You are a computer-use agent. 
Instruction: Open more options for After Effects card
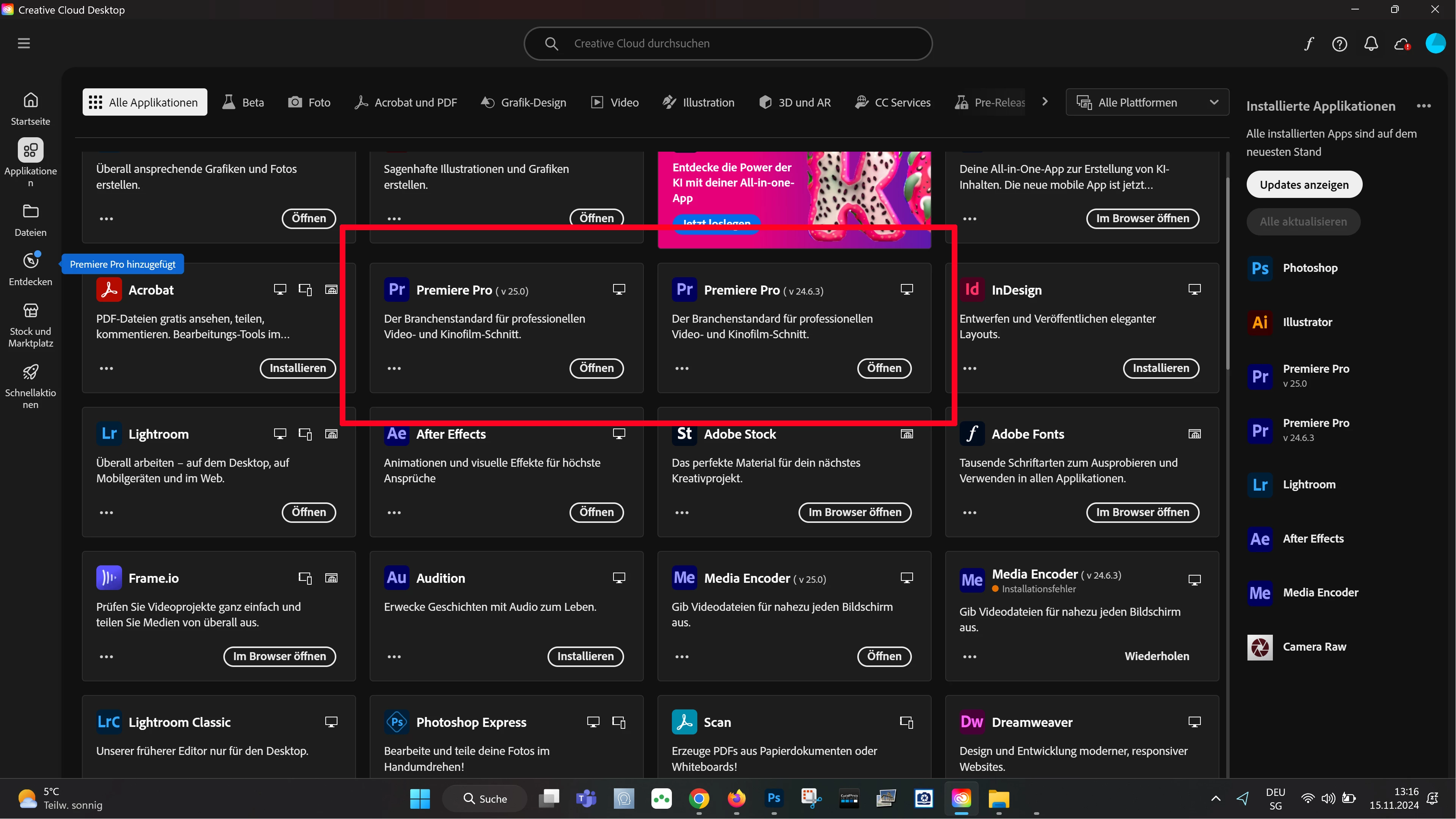point(394,513)
